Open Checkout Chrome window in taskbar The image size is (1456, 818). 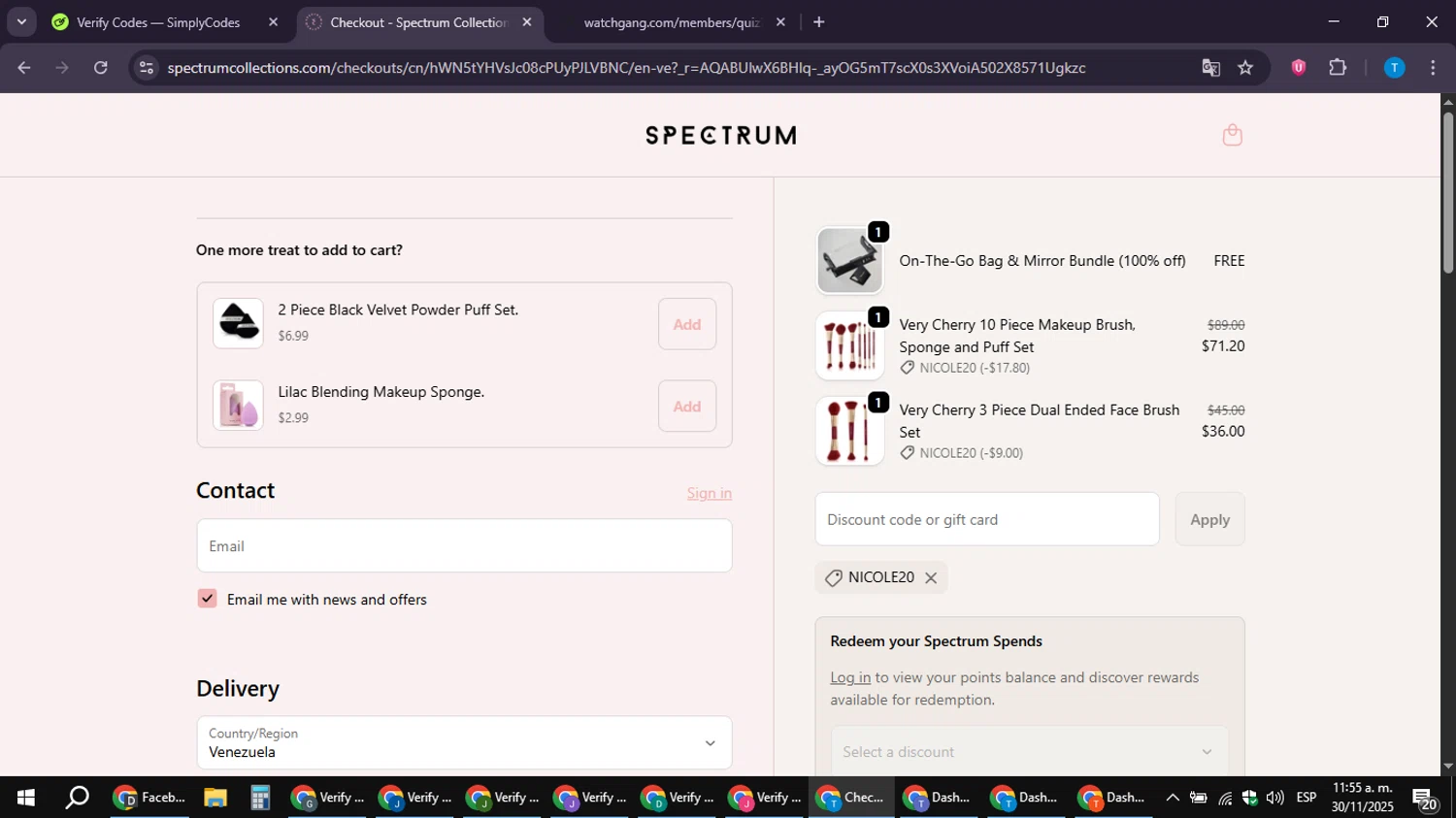851,798
